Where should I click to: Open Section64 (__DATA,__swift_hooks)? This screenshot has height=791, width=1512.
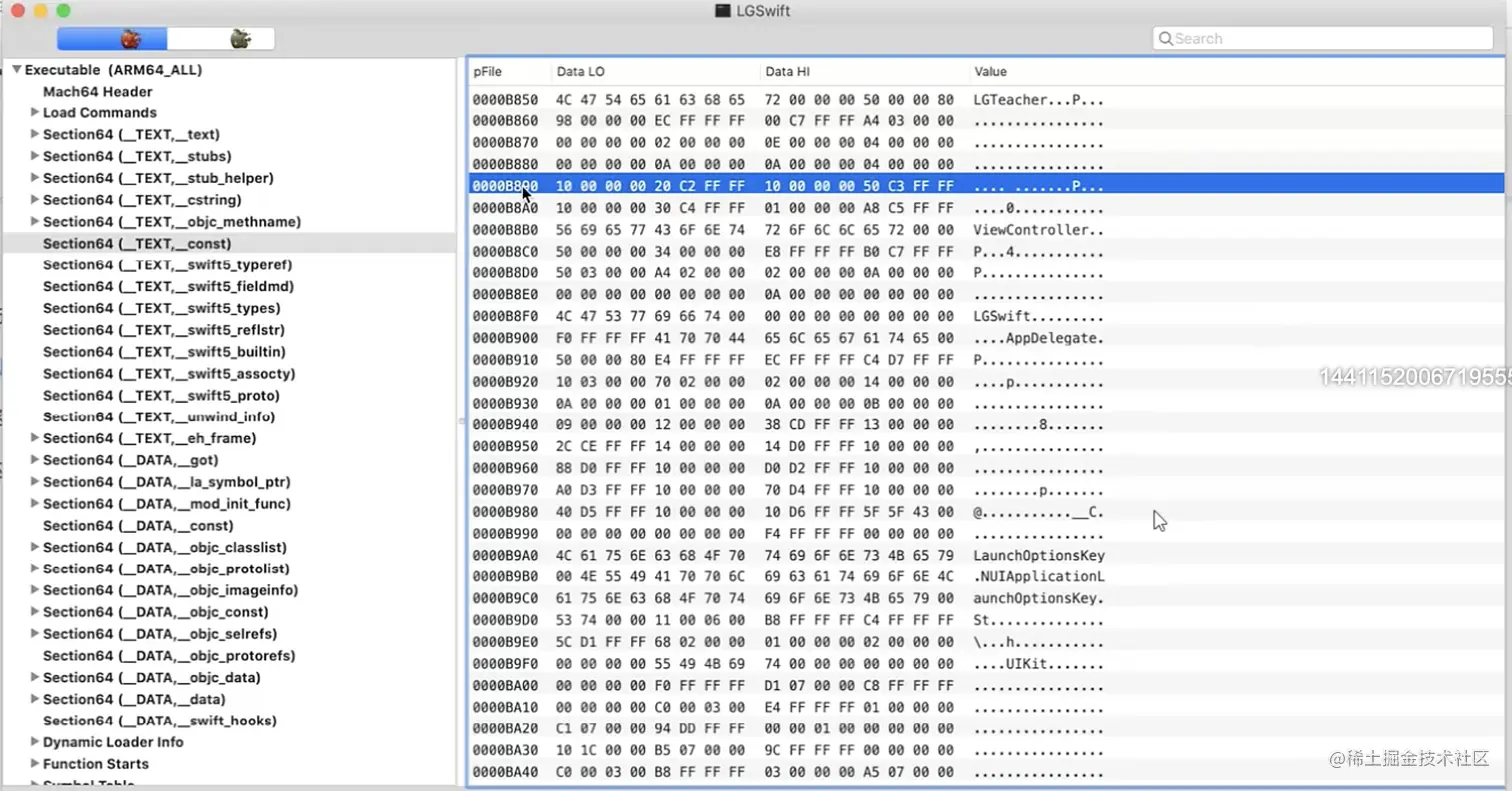pyautogui.click(x=160, y=721)
